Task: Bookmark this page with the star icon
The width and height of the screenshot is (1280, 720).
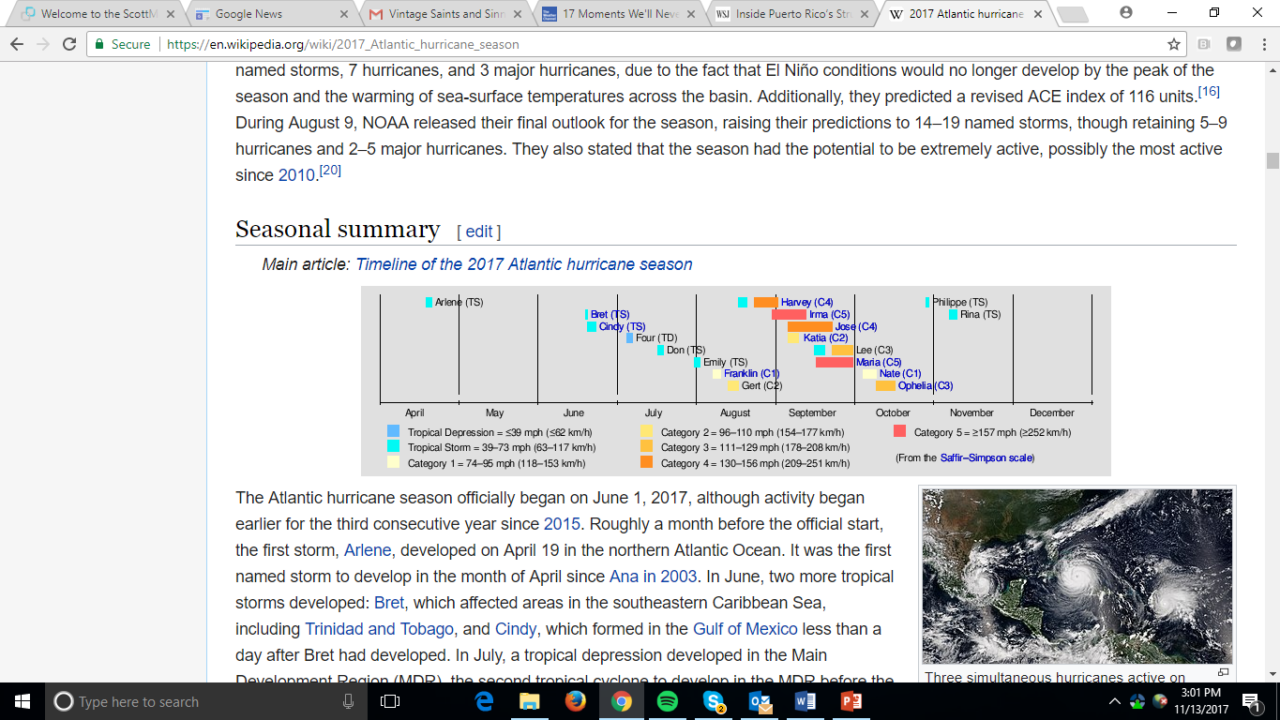Action: pyautogui.click(x=1174, y=44)
